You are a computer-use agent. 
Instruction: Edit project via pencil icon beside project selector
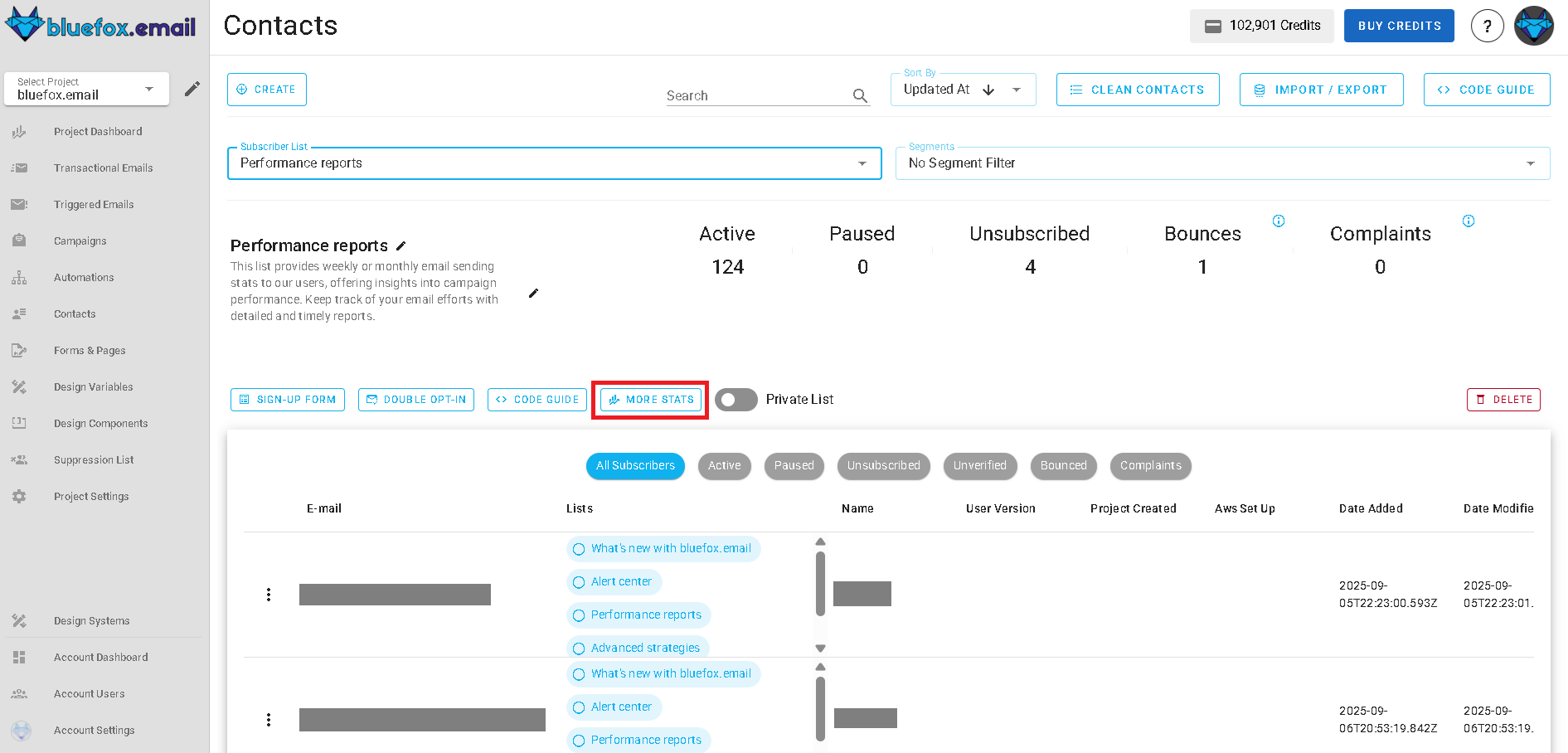coord(192,89)
